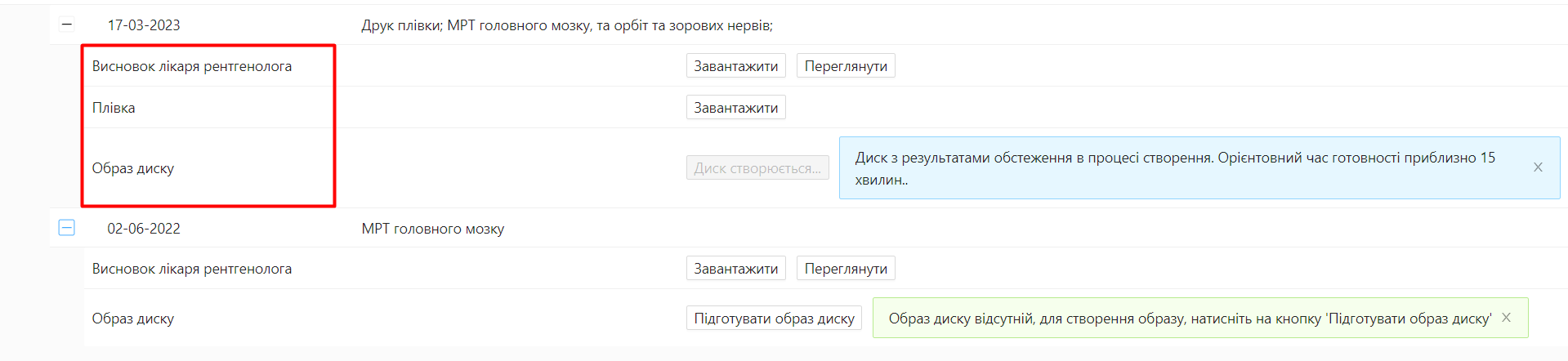The image size is (1568, 361).
Task: Download radiologist conclusion for 17-03-2023 exam
Action: coord(735,66)
